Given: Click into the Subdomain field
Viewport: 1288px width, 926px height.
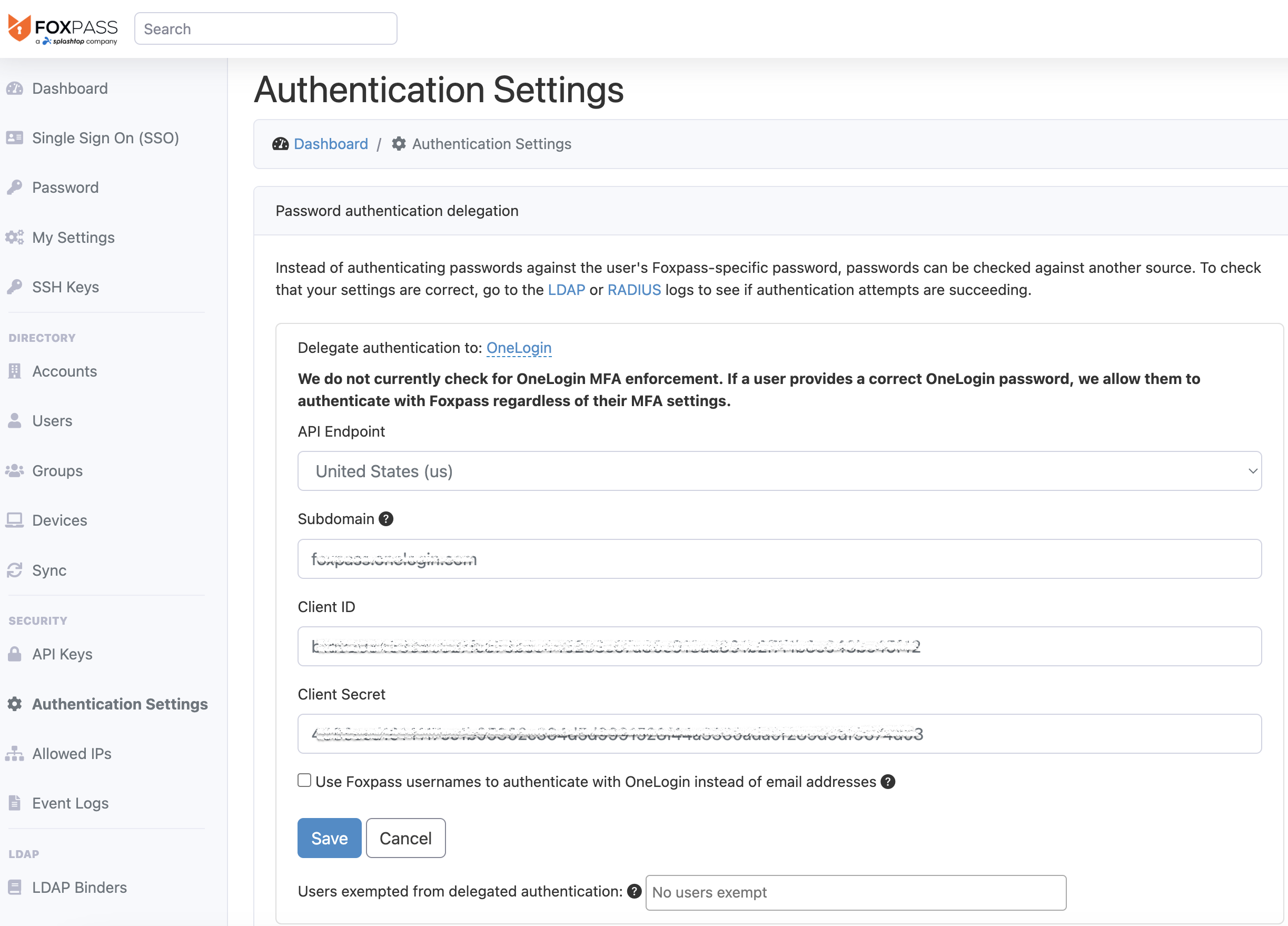Looking at the screenshot, I should pos(780,559).
